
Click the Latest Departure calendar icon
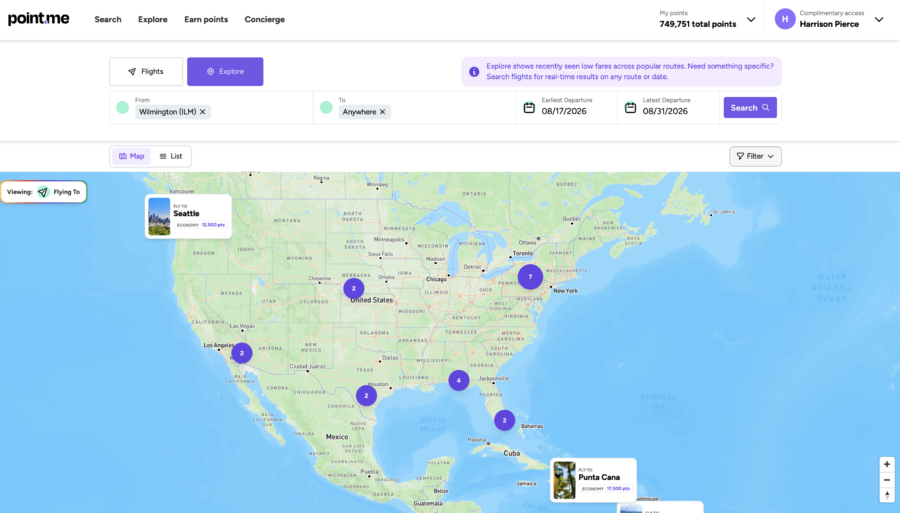tap(630, 108)
